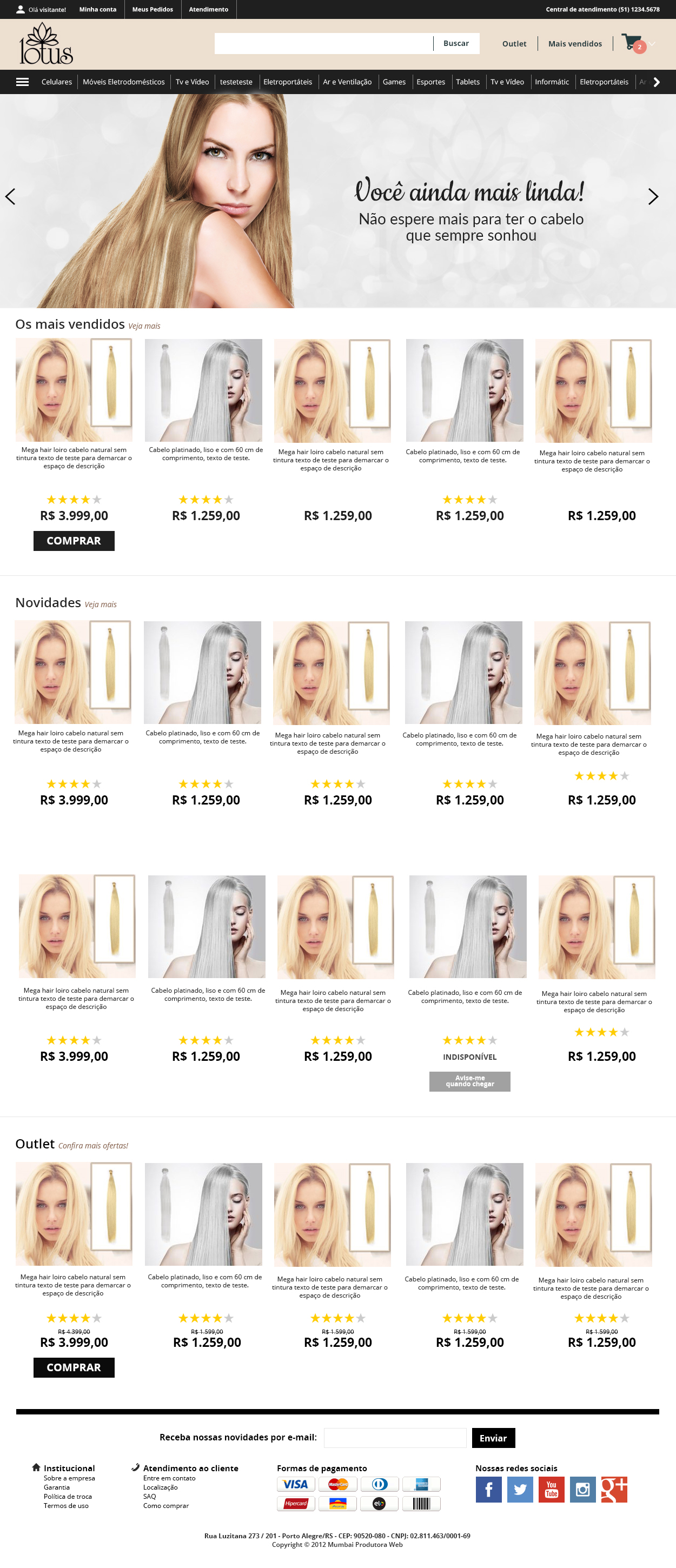Viewport: 676px width, 1568px height.
Task: Click the Avise-me quando chegar button
Action: 469,1081
